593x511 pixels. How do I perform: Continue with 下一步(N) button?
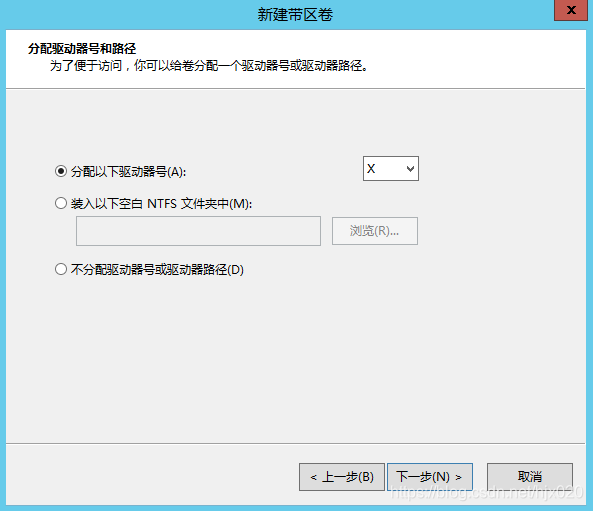(430, 477)
